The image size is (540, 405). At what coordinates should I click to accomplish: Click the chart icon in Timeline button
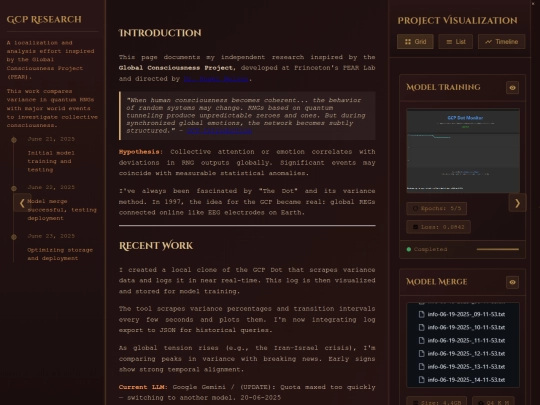488,42
